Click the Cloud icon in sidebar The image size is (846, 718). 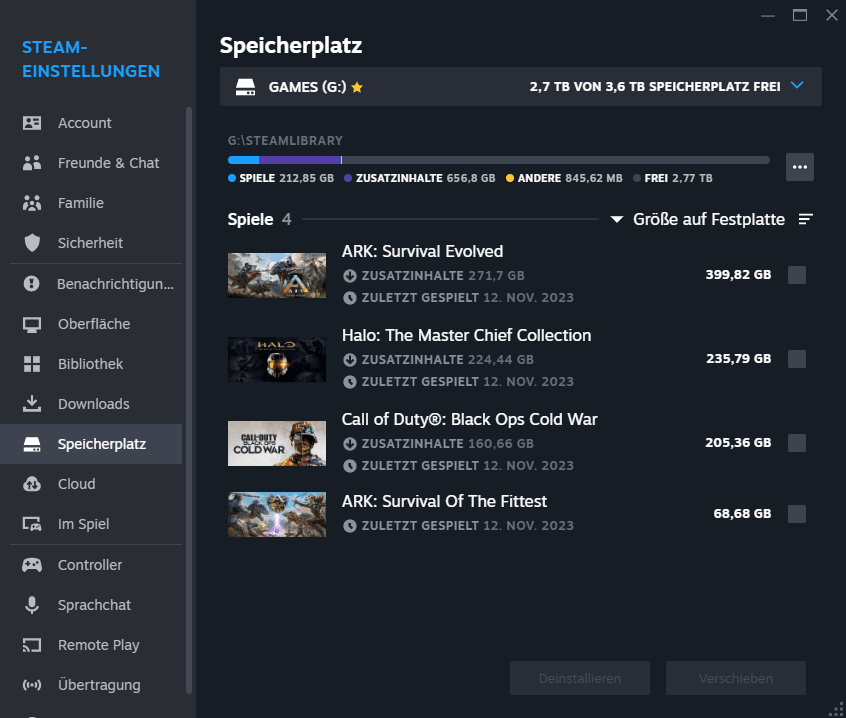[32, 484]
